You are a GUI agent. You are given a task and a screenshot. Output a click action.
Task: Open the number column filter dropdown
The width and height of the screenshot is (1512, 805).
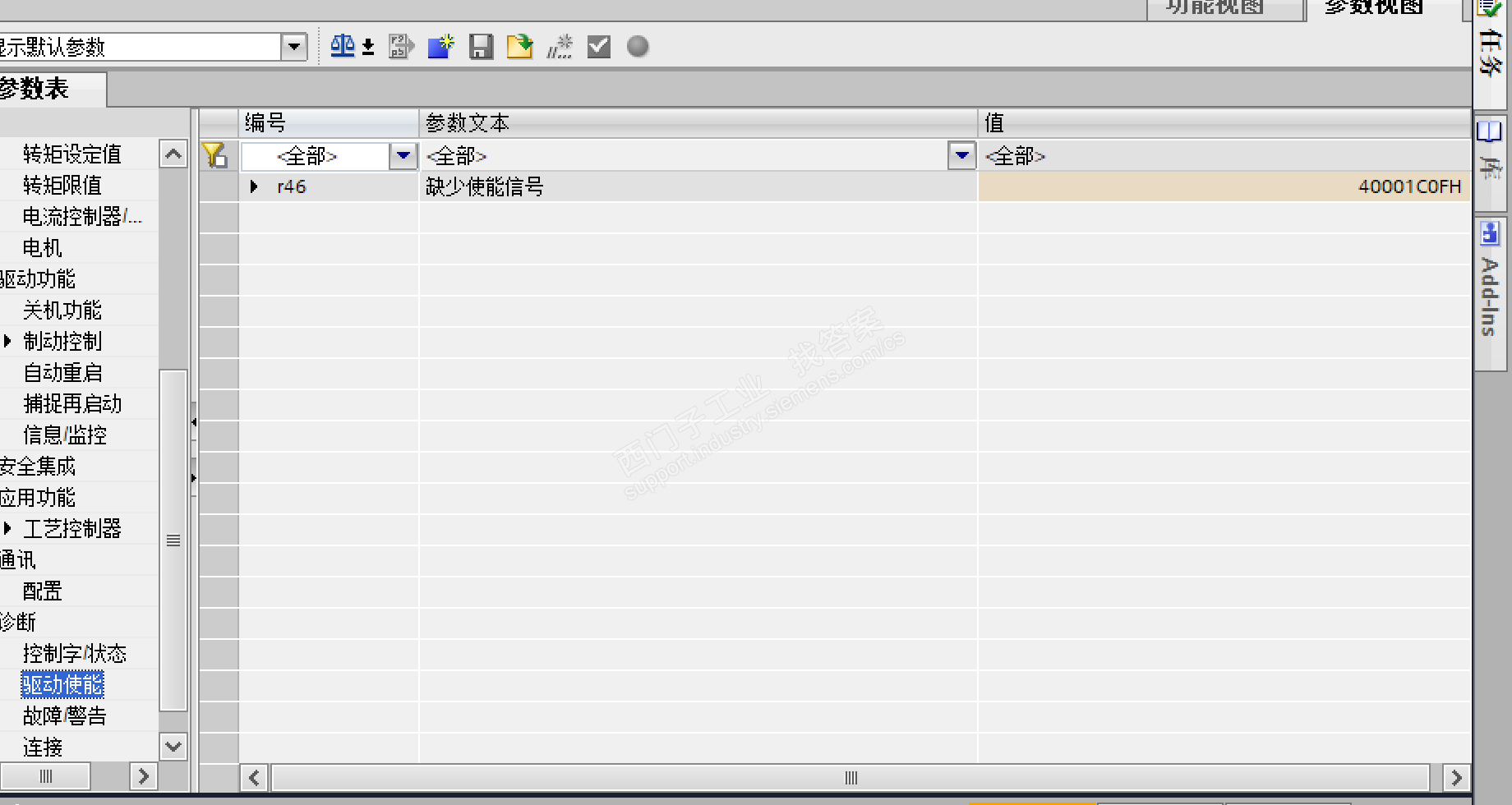403,155
